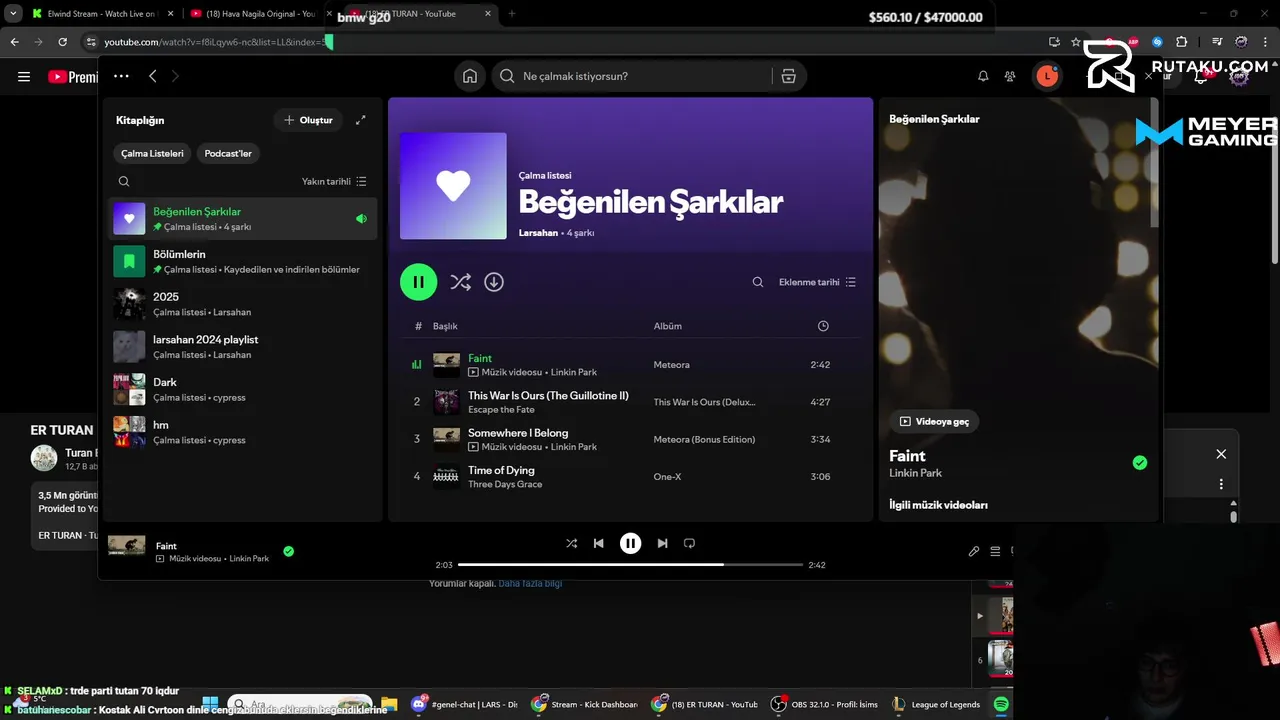Filter library by Çalma Listeleri
1280x720 pixels.
click(152, 153)
